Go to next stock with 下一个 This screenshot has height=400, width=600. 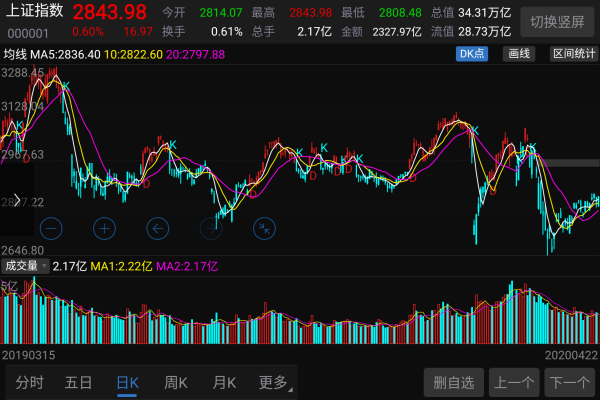pyautogui.click(x=570, y=382)
